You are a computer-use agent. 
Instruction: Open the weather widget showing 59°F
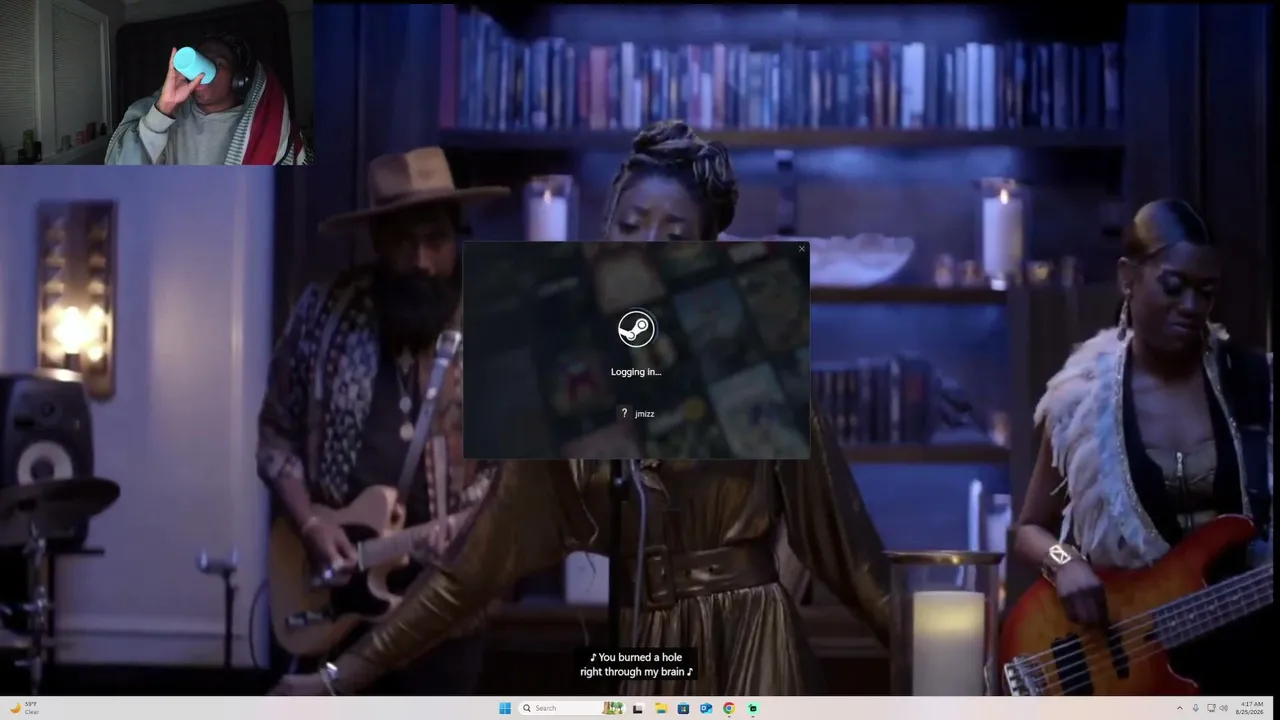[x=25, y=708]
